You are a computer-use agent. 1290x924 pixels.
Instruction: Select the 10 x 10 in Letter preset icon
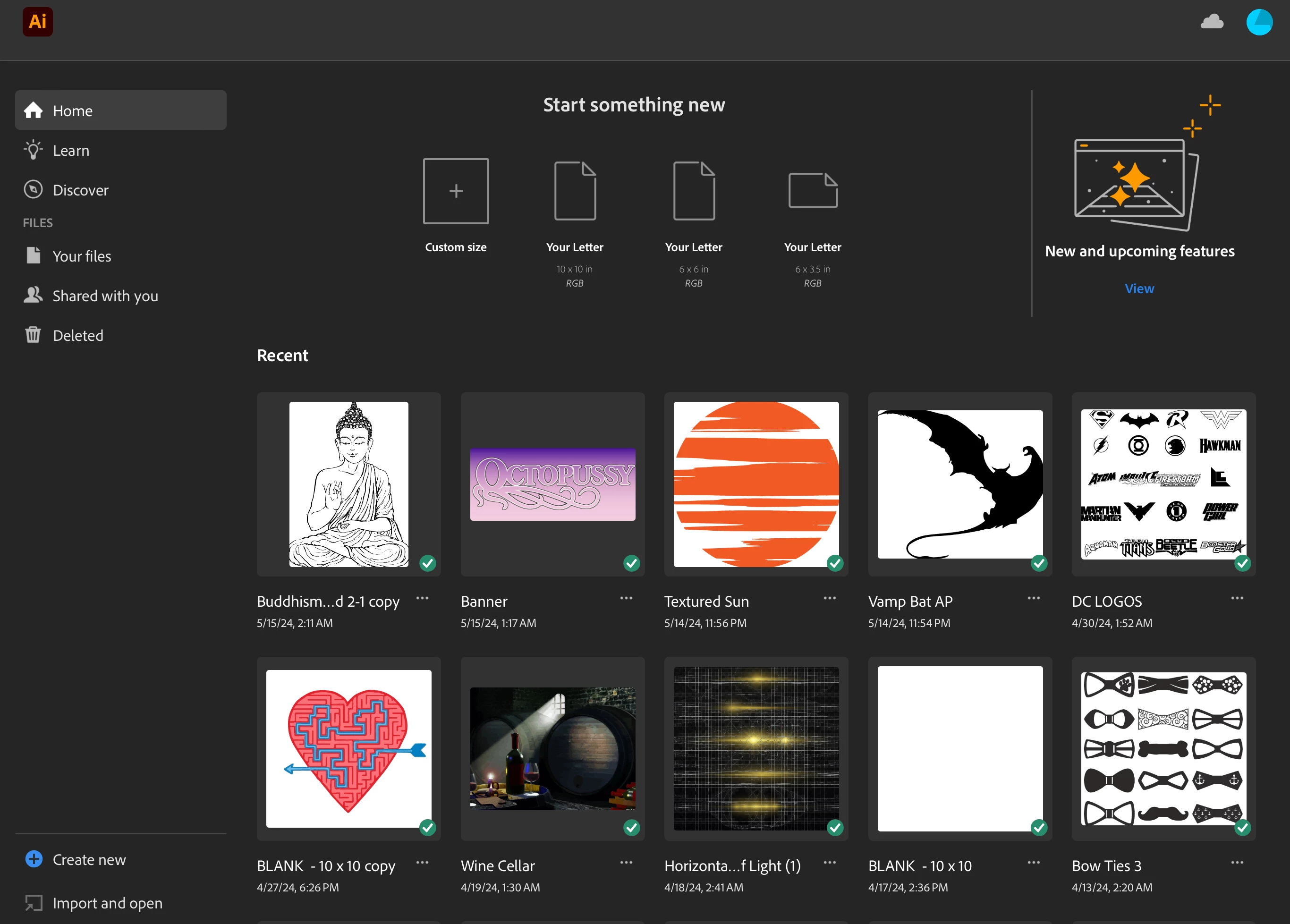(x=575, y=191)
